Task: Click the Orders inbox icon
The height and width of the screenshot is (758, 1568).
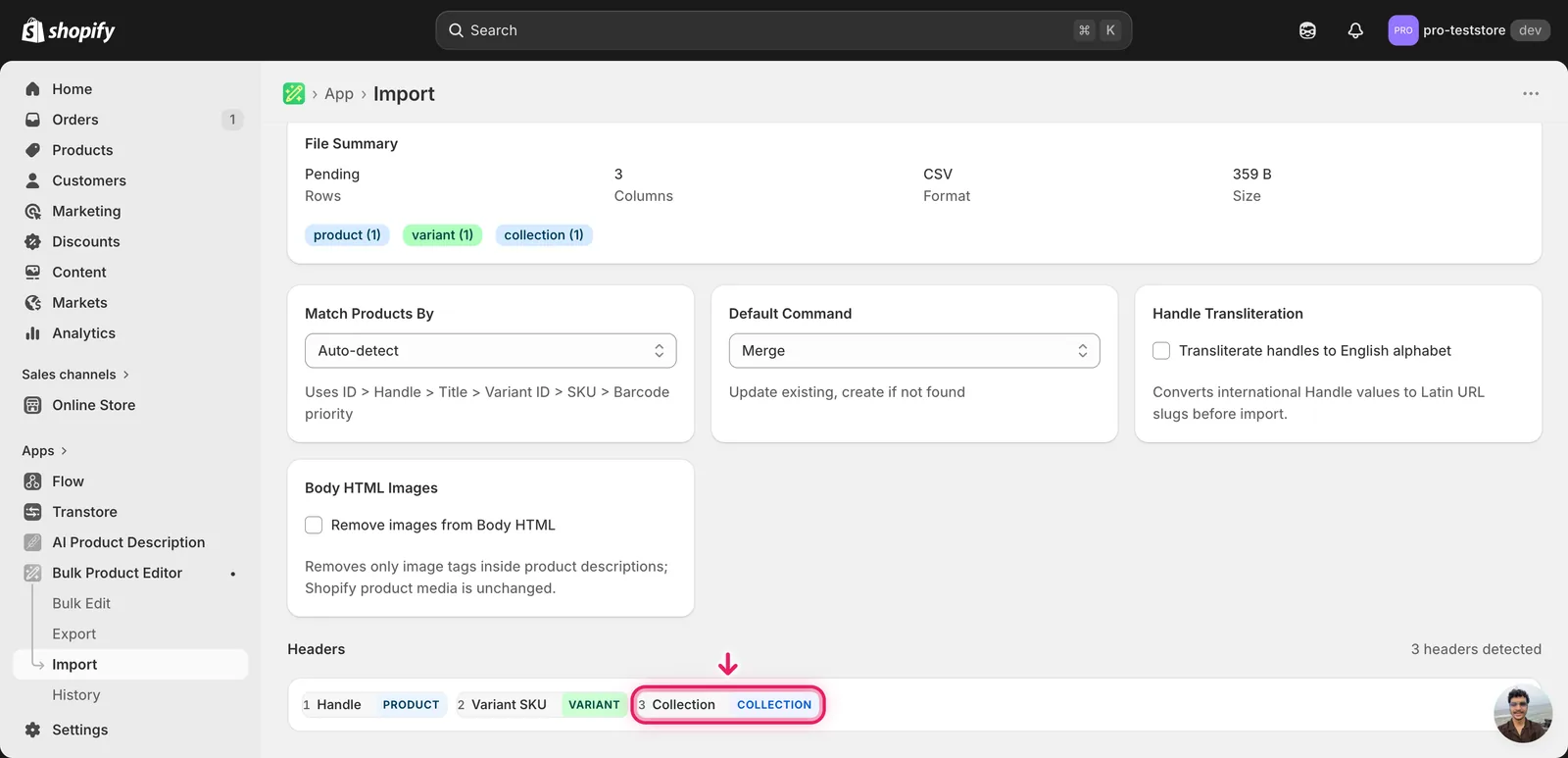Action: click(x=32, y=120)
